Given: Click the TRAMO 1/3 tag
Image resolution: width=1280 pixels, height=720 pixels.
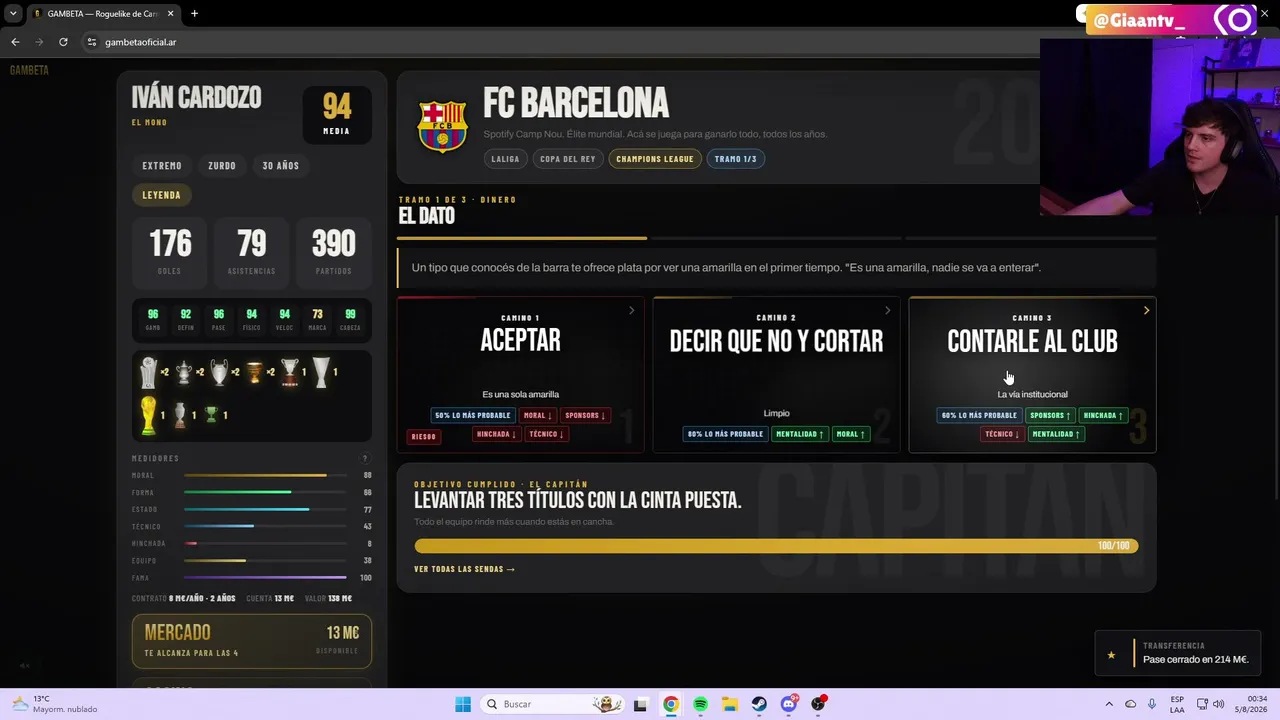Looking at the screenshot, I should [736, 159].
